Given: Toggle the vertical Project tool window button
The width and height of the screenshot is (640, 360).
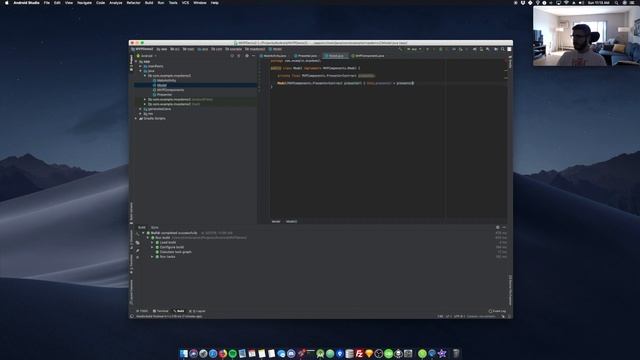Looking at the screenshot, I should coord(131,62).
